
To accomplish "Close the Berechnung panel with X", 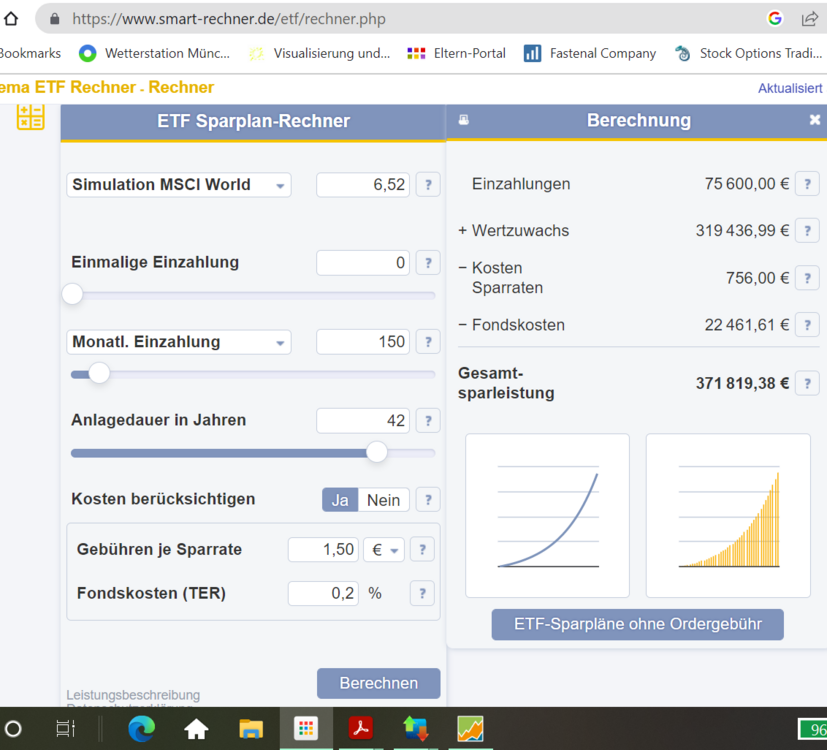I will (x=814, y=120).
